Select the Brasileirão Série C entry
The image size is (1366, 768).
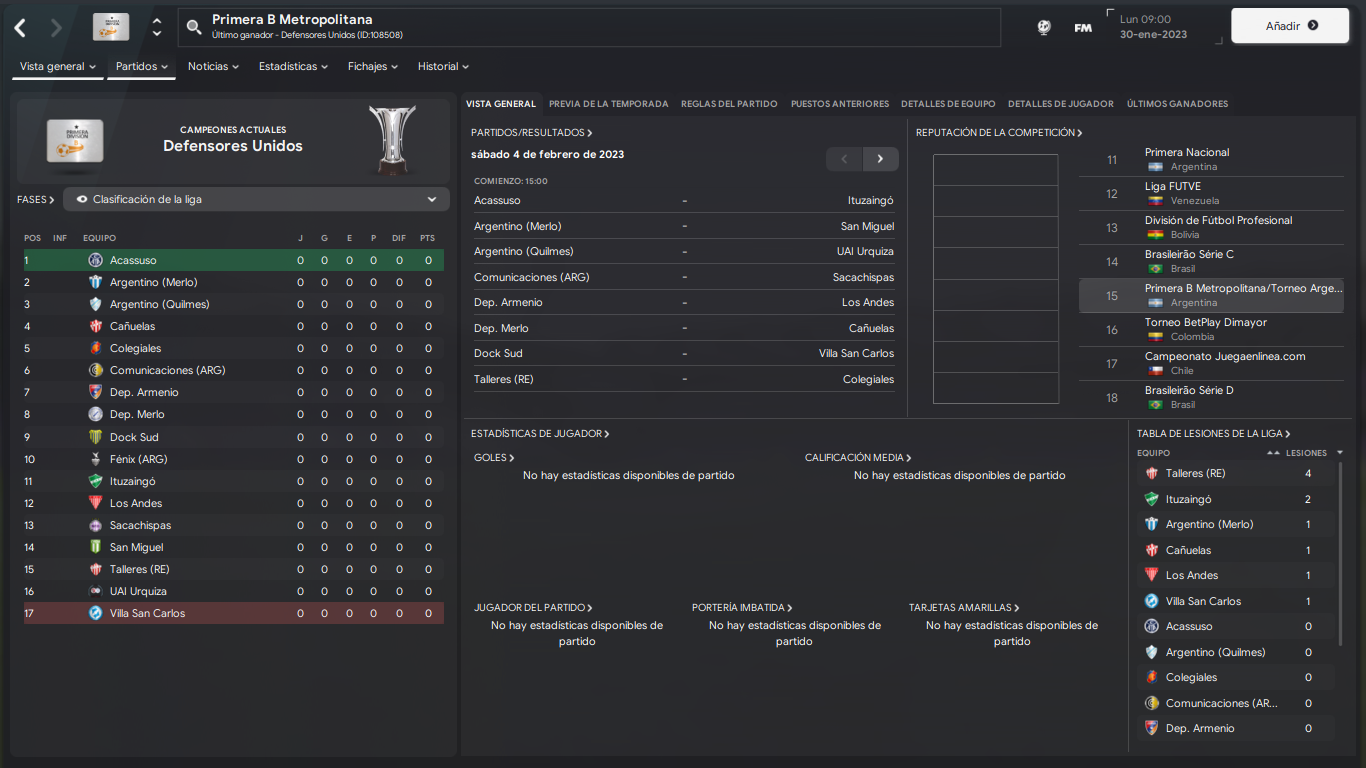pyautogui.click(x=1211, y=262)
